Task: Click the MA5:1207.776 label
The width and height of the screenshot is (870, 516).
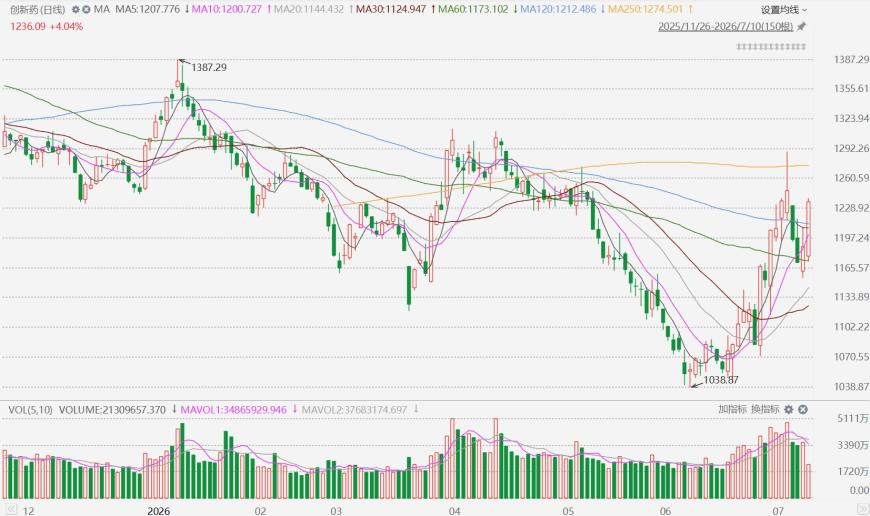Action: [x=148, y=9]
